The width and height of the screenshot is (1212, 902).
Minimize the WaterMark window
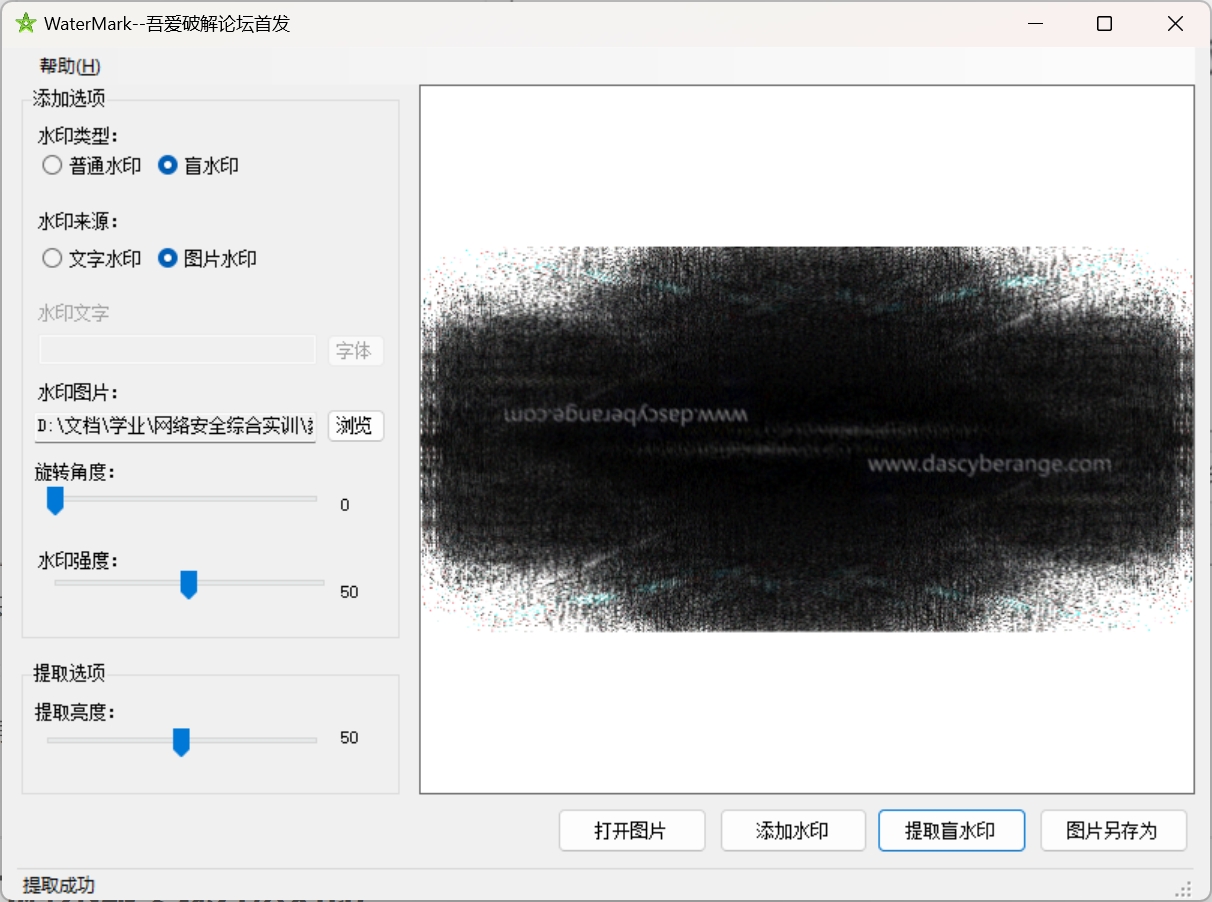coord(1034,24)
